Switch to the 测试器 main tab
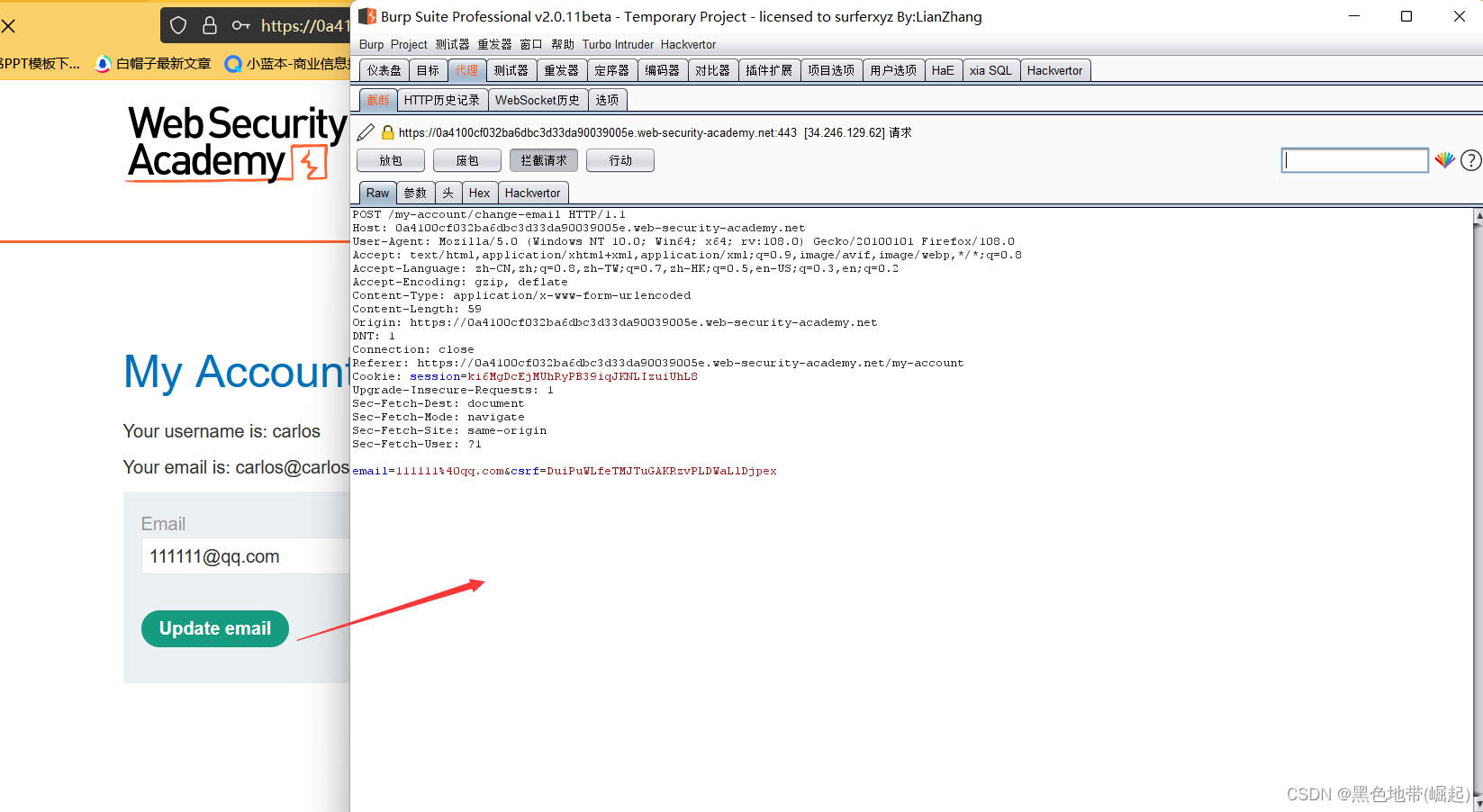The image size is (1483, 812). 511,70
